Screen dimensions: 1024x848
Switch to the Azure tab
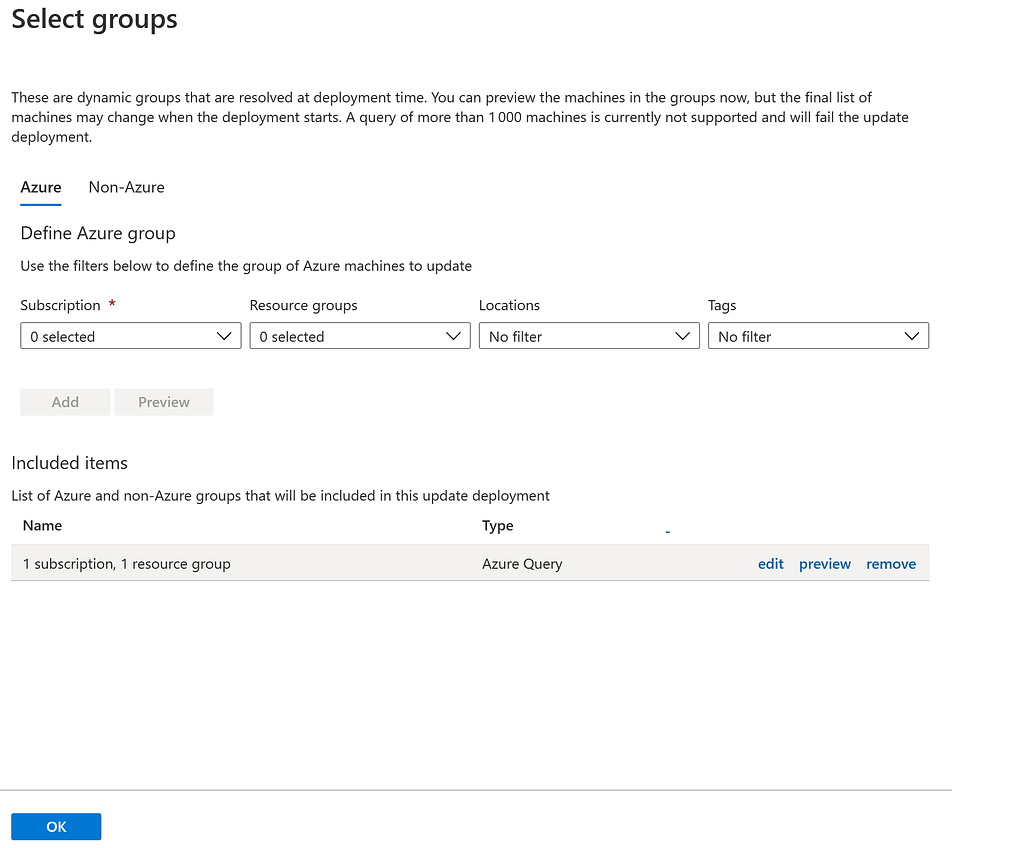pyautogui.click(x=41, y=187)
